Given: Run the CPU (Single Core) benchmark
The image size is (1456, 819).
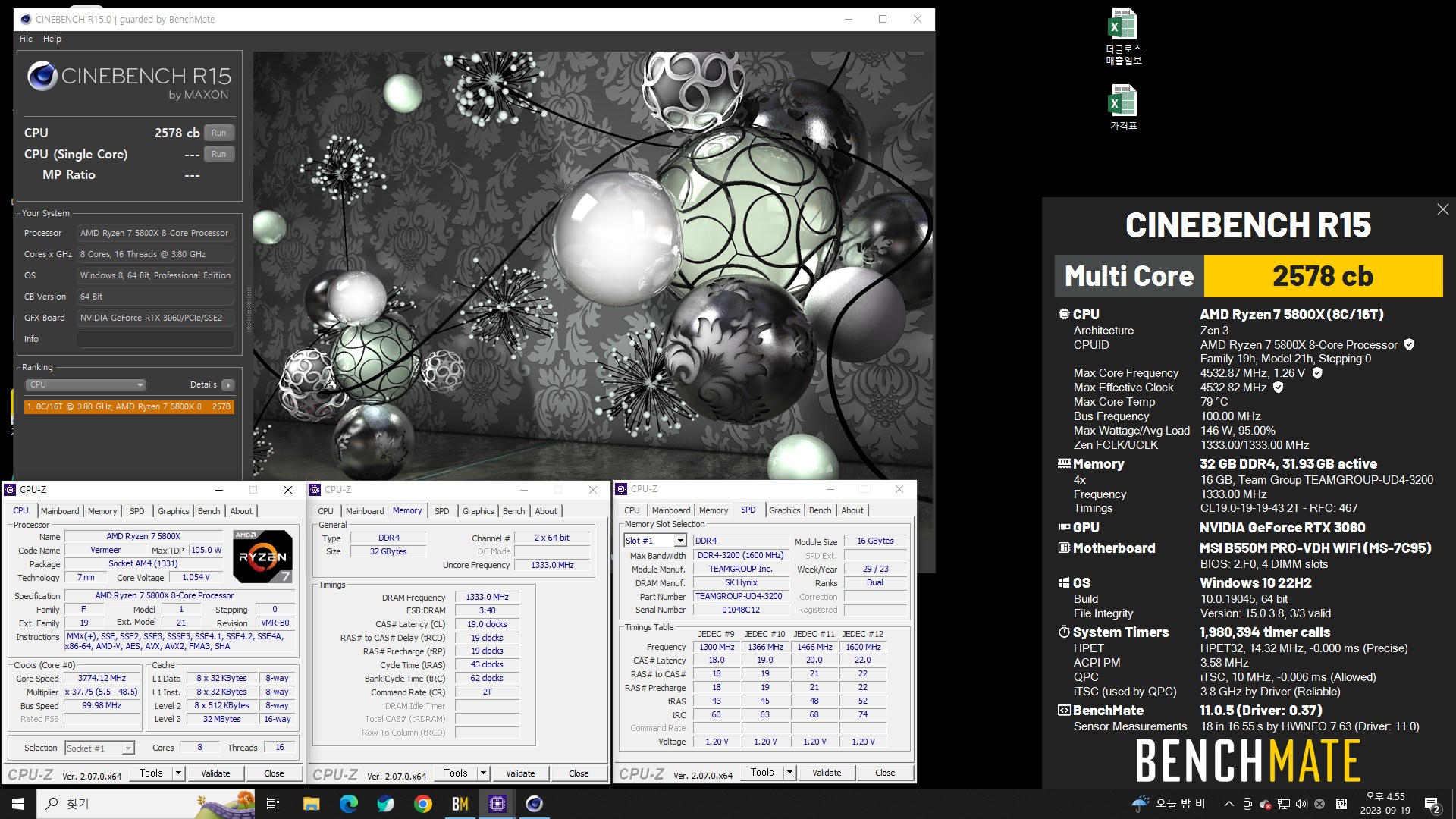Looking at the screenshot, I should [218, 154].
